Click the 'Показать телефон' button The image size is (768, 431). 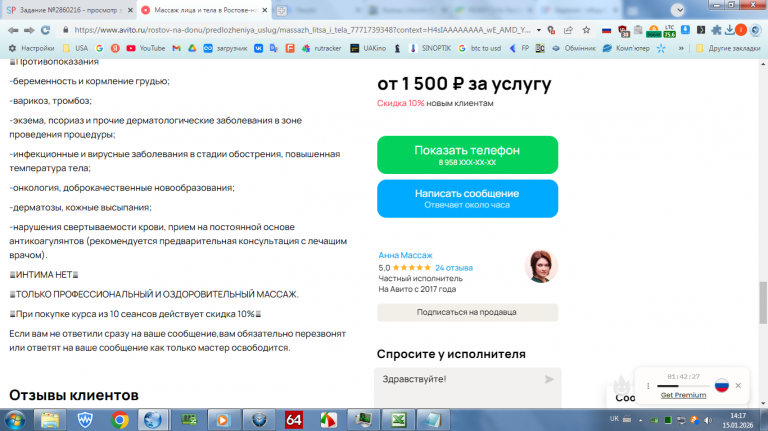467,155
